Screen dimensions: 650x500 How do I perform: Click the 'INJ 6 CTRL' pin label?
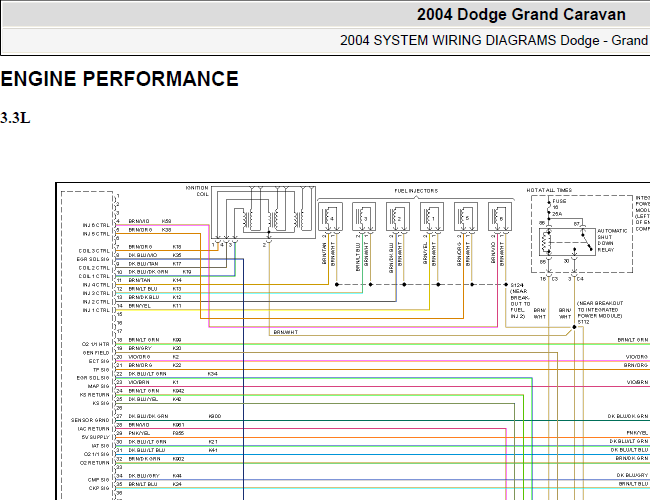pyautogui.click(x=96, y=226)
